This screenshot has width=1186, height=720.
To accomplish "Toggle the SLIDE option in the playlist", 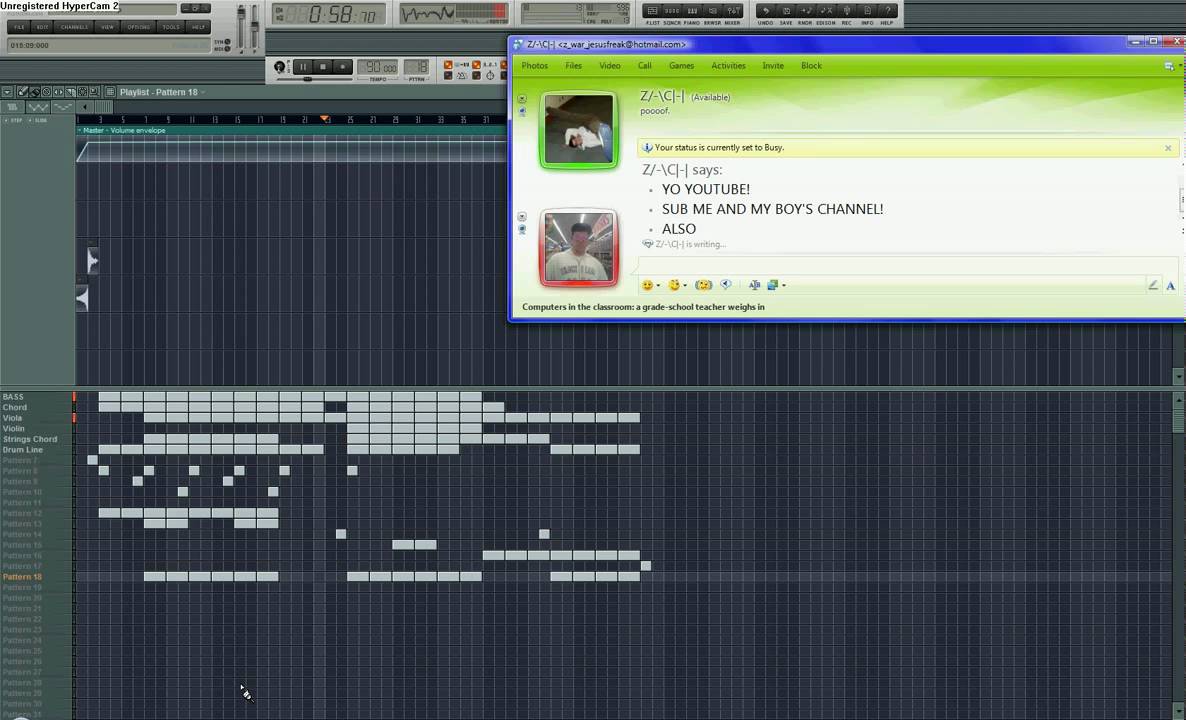I will click(37, 120).
